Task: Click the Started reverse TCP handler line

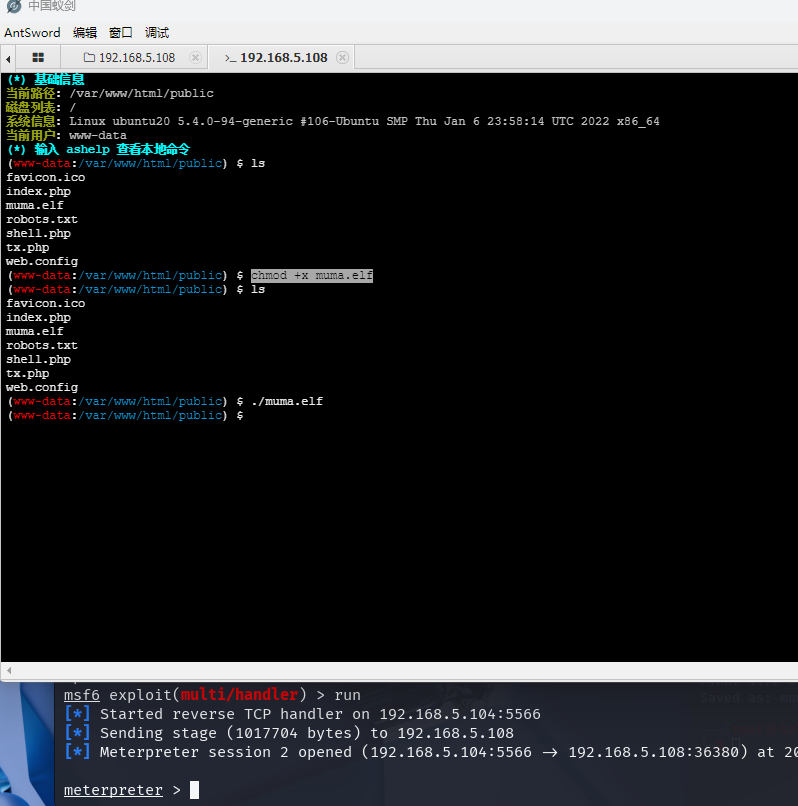Action: 303,714
